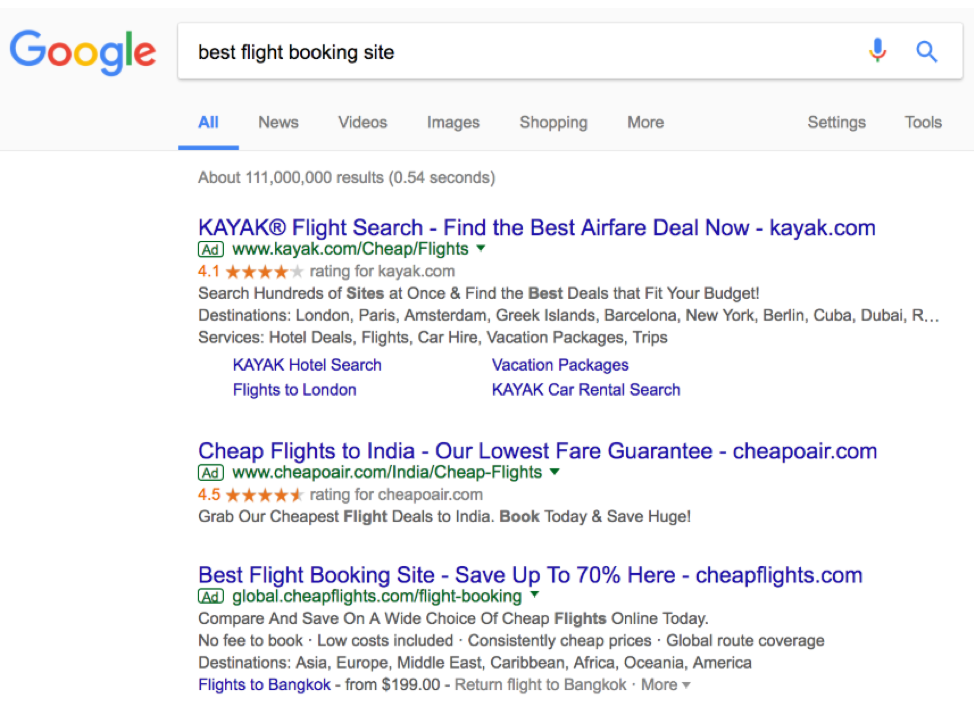Image resolution: width=974 pixels, height=722 pixels.
Task: Open the More search categories menu
Action: (x=645, y=122)
